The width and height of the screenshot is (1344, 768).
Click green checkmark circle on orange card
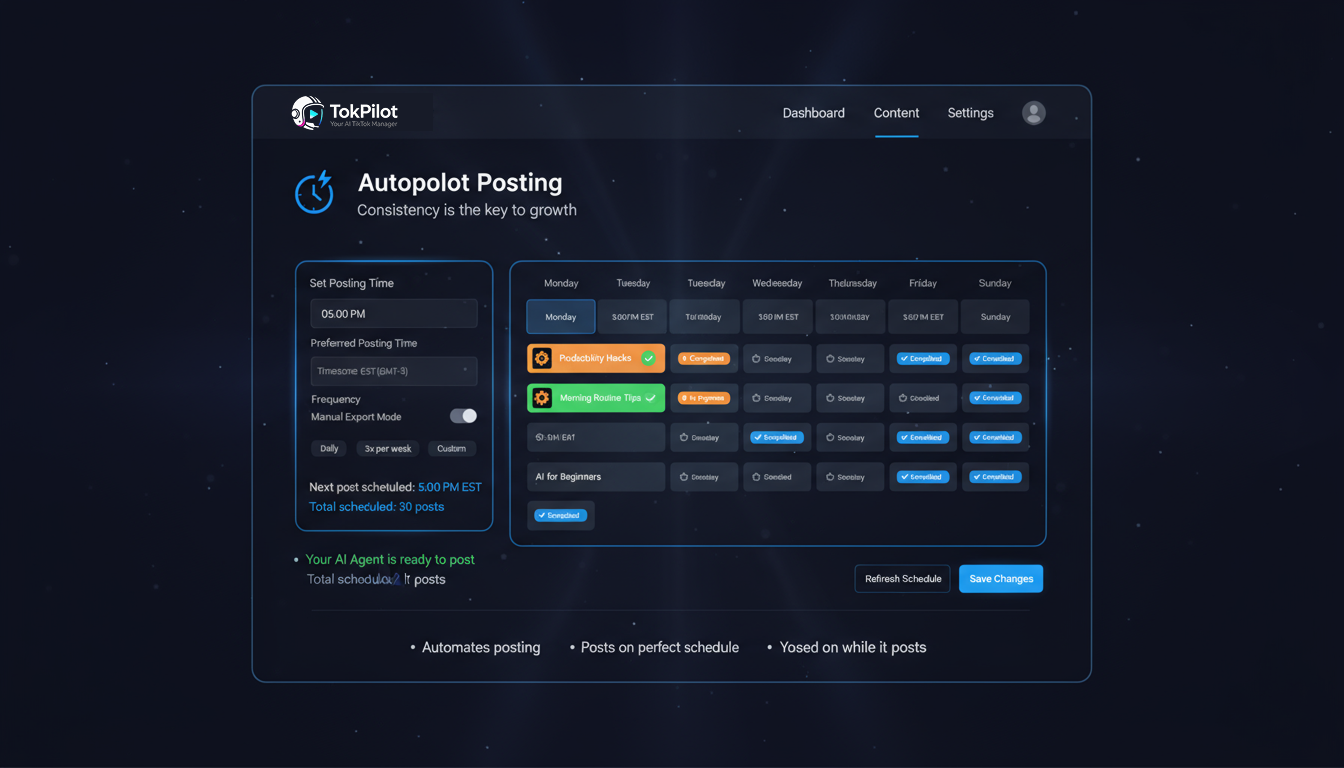(648, 358)
